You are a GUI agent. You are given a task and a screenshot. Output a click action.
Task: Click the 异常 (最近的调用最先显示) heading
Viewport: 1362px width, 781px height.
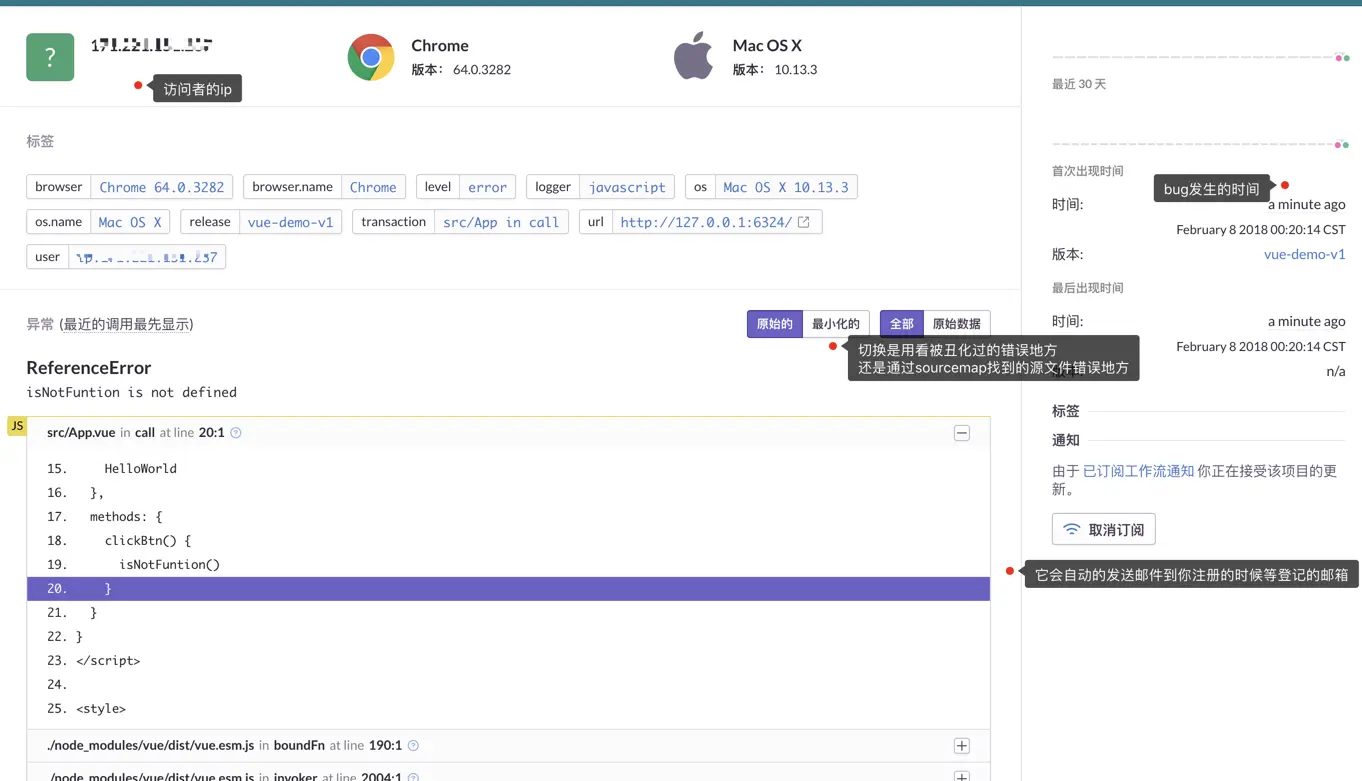(x=110, y=324)
